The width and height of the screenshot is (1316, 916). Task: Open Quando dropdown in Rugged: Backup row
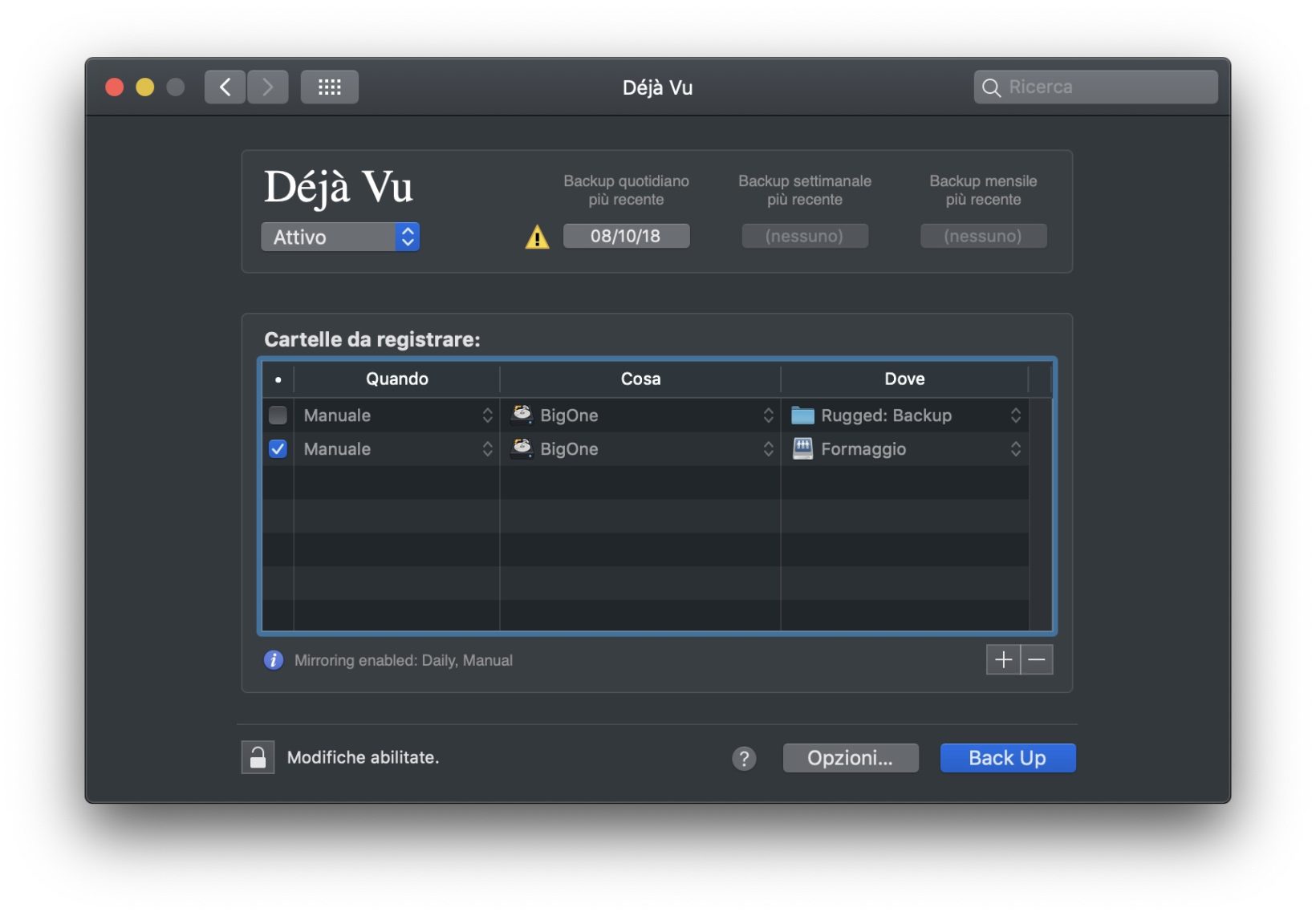pyautogui.click(x=397, y=415)
